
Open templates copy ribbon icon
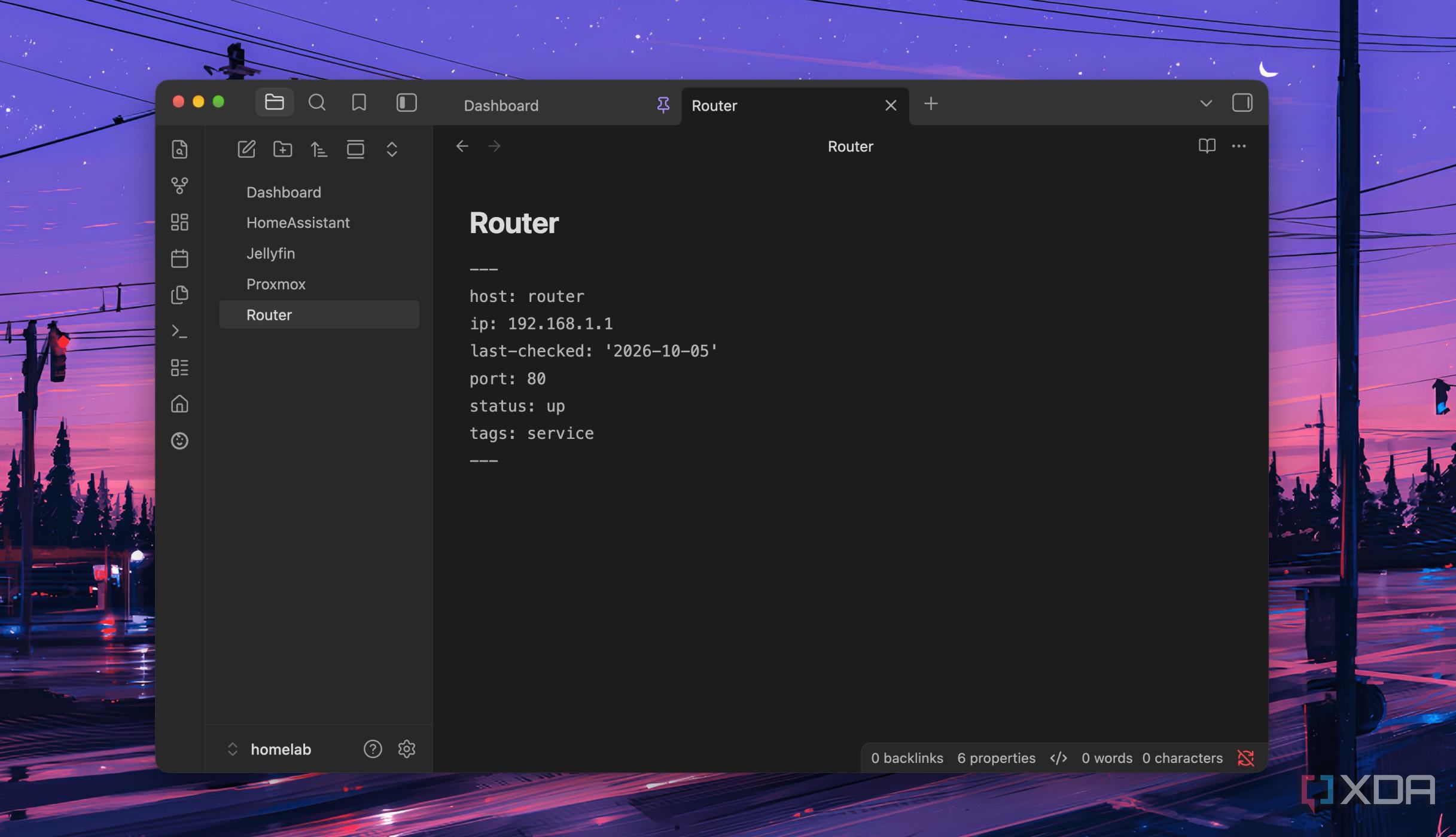coord(179,295)
